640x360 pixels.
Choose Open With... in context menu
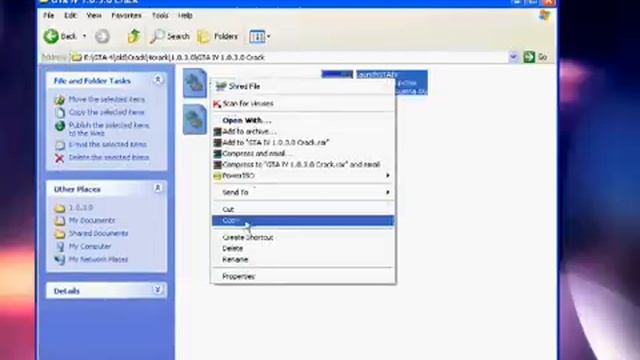click(x=303, y=120)
